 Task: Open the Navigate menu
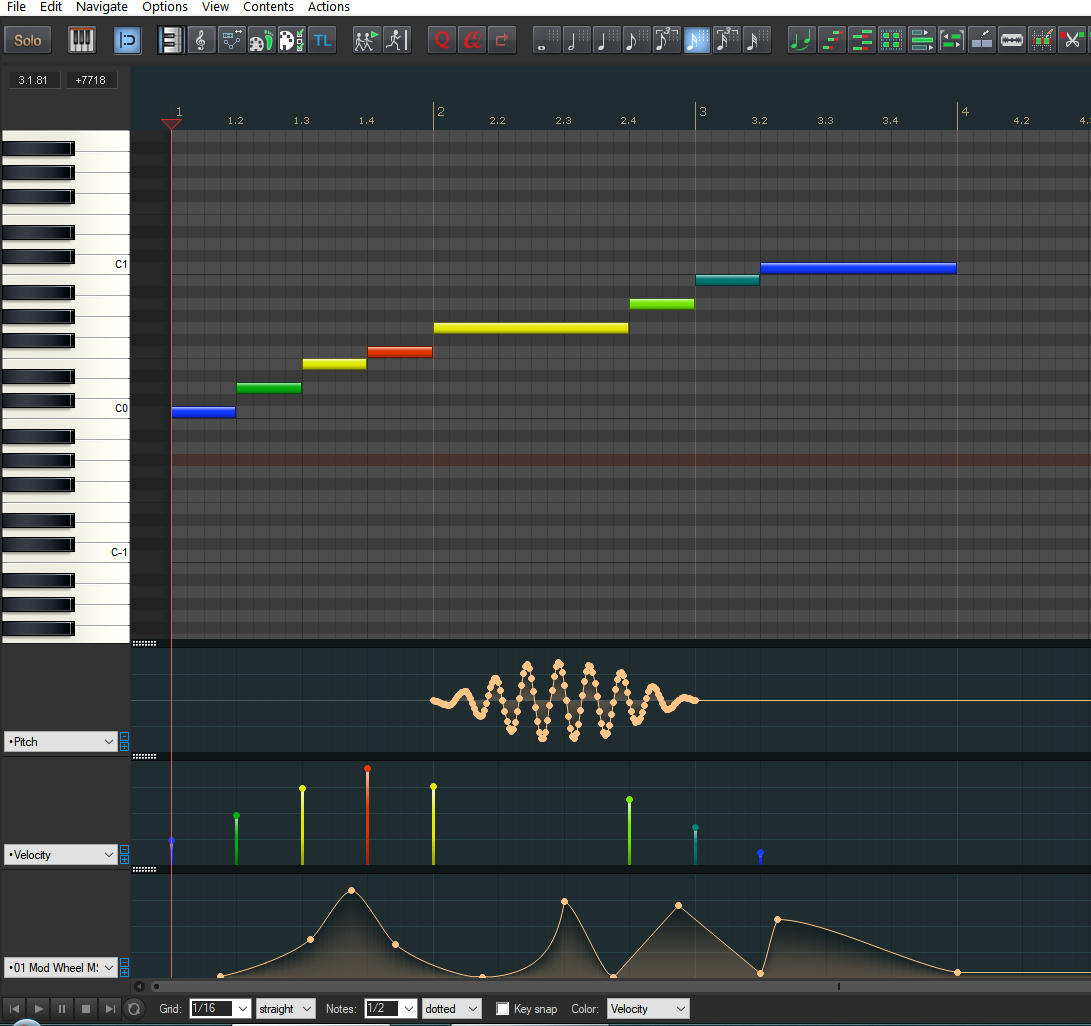[x=102, y=7]
